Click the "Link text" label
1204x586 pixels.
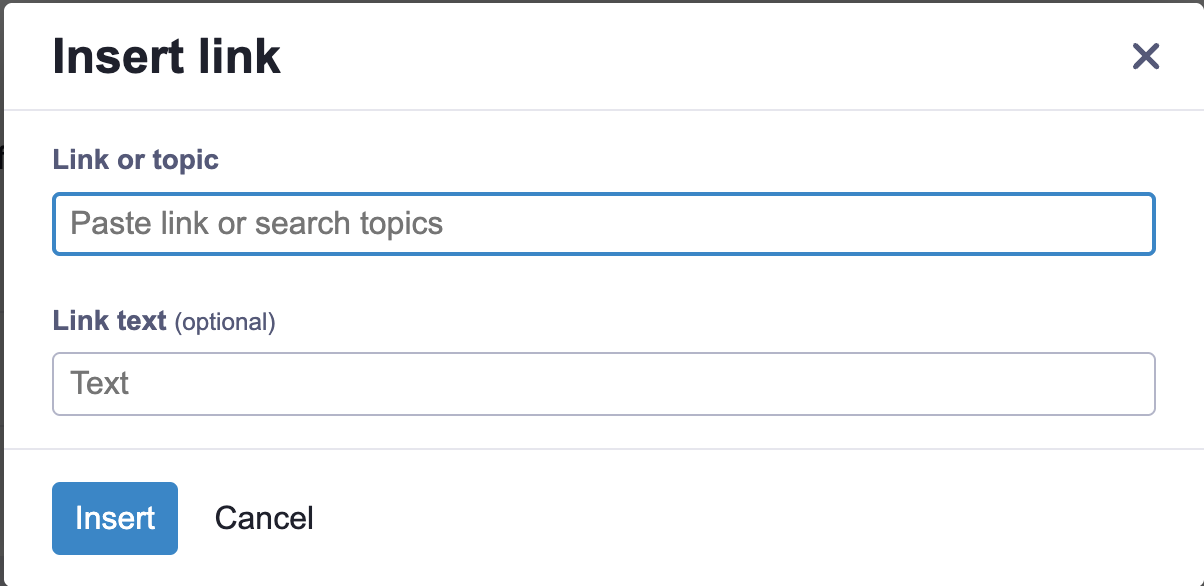[x=109, y=321]
